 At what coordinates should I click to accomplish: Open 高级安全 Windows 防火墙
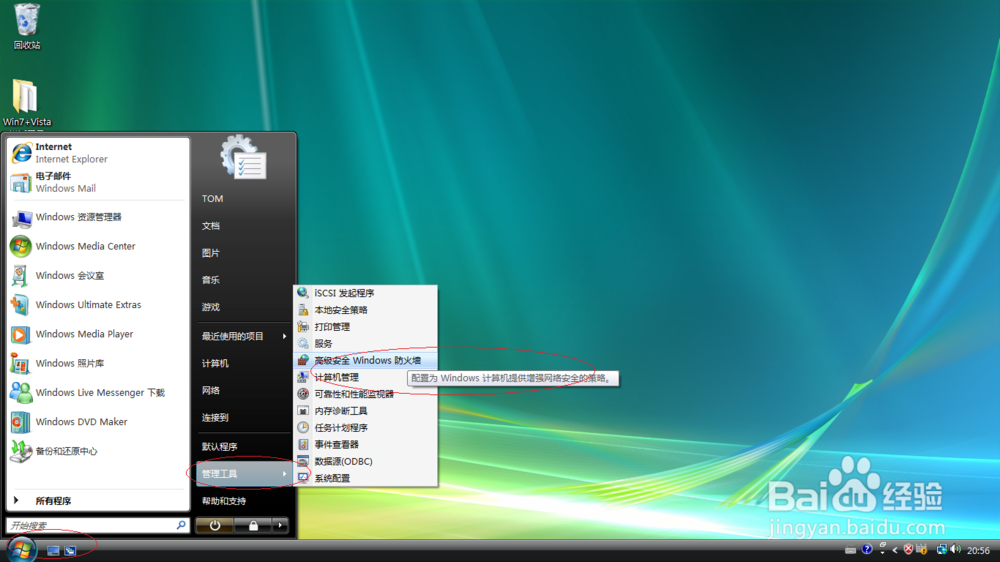[365, 360]
